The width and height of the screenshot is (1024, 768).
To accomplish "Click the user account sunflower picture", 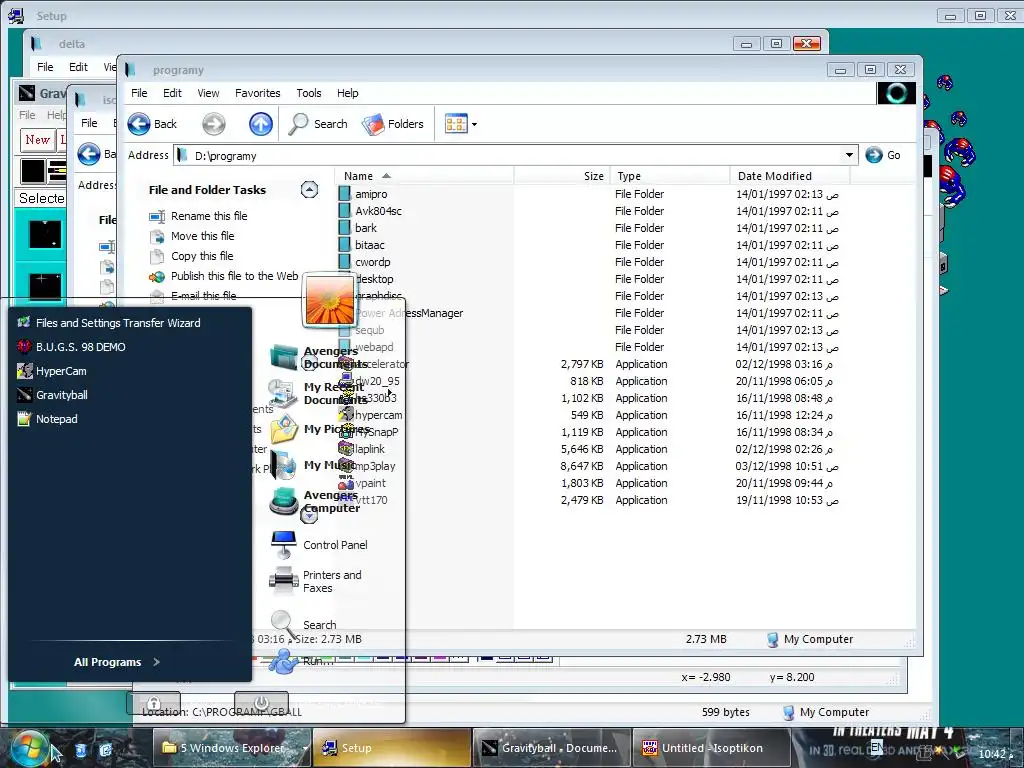I will [x=330, y=300].
